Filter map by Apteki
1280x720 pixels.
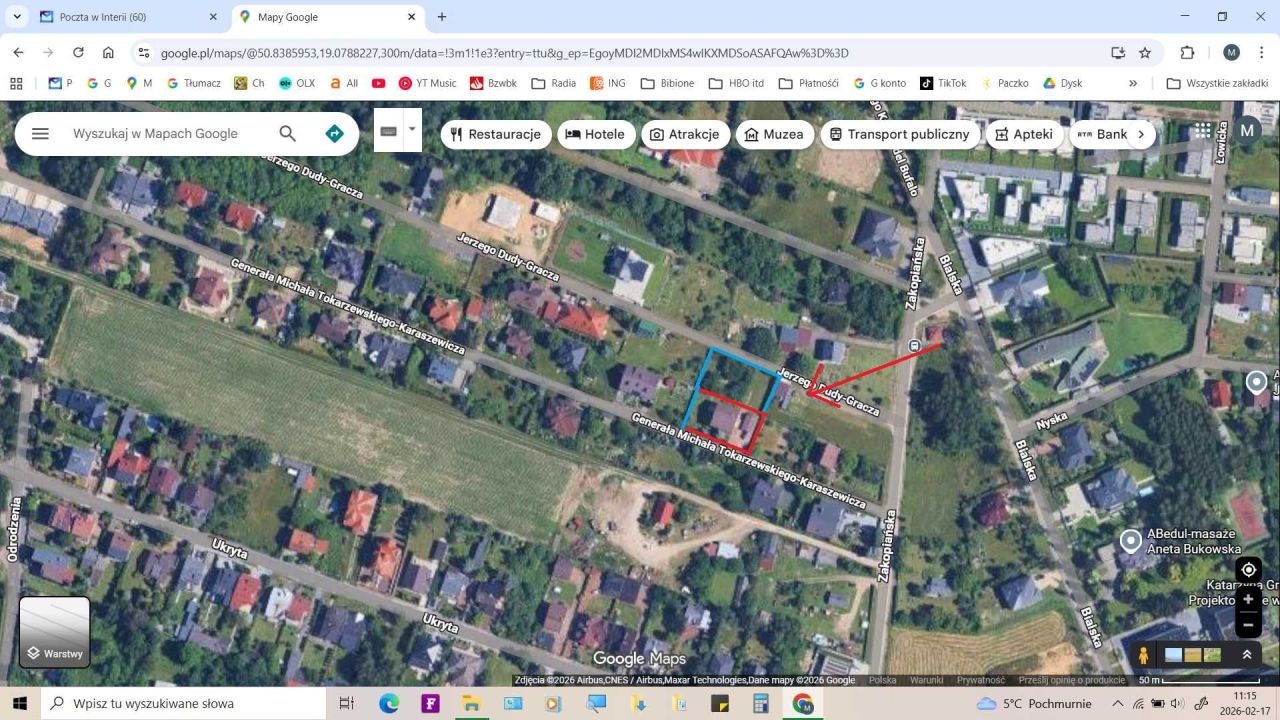pos(1024,134)
